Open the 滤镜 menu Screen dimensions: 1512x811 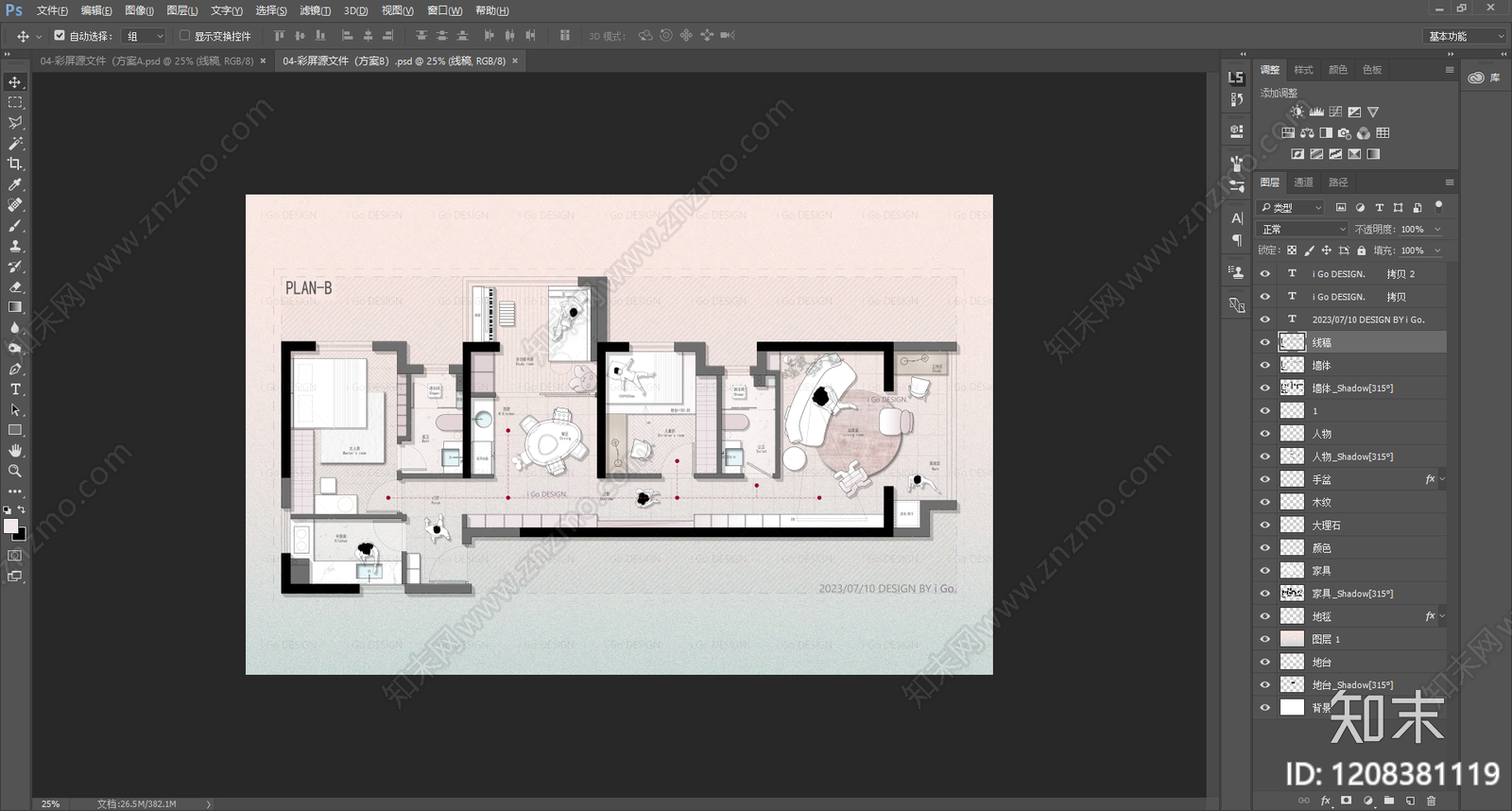(315, 10)
